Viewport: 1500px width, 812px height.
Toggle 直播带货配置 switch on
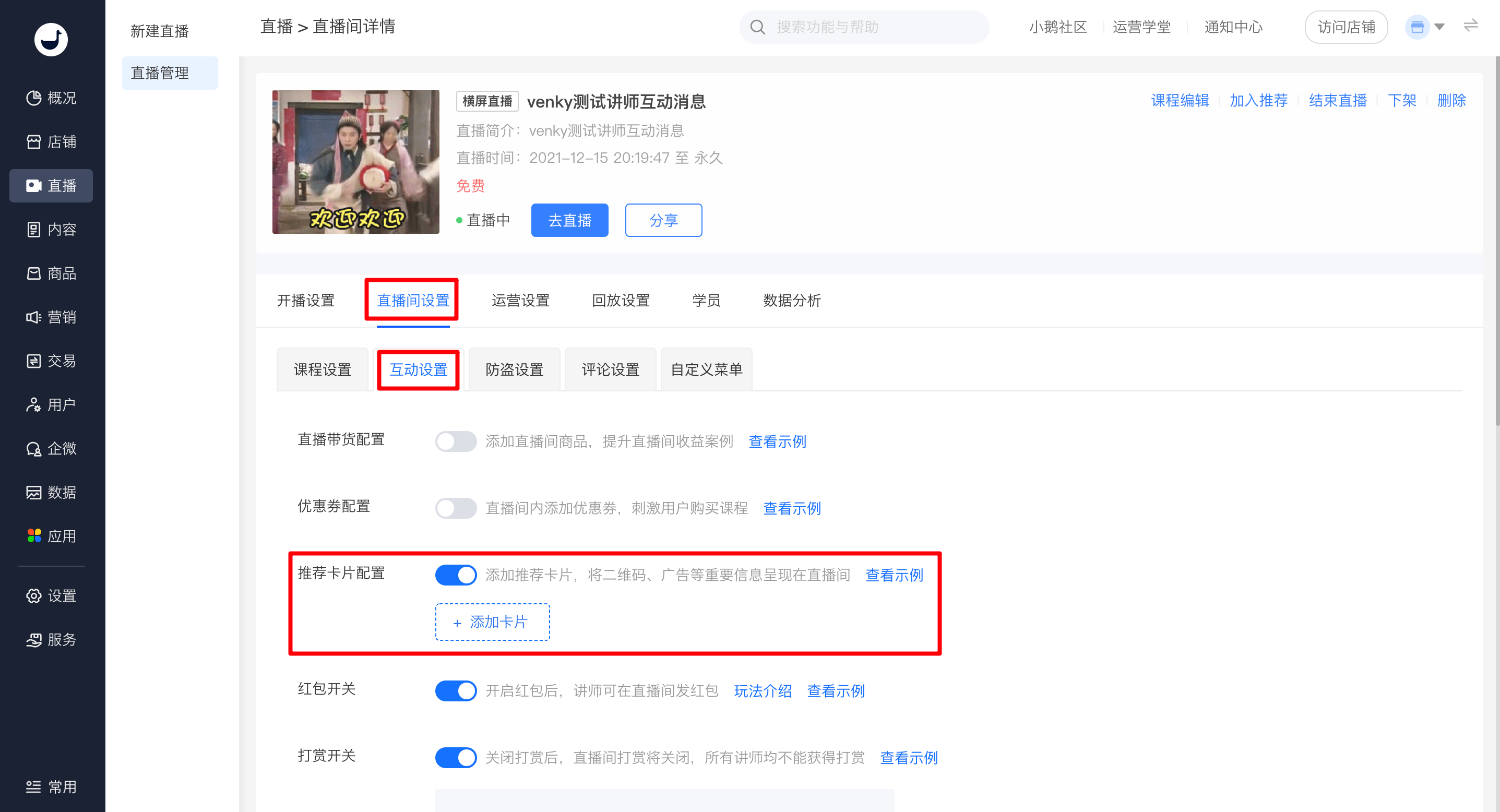coord(456,441)
